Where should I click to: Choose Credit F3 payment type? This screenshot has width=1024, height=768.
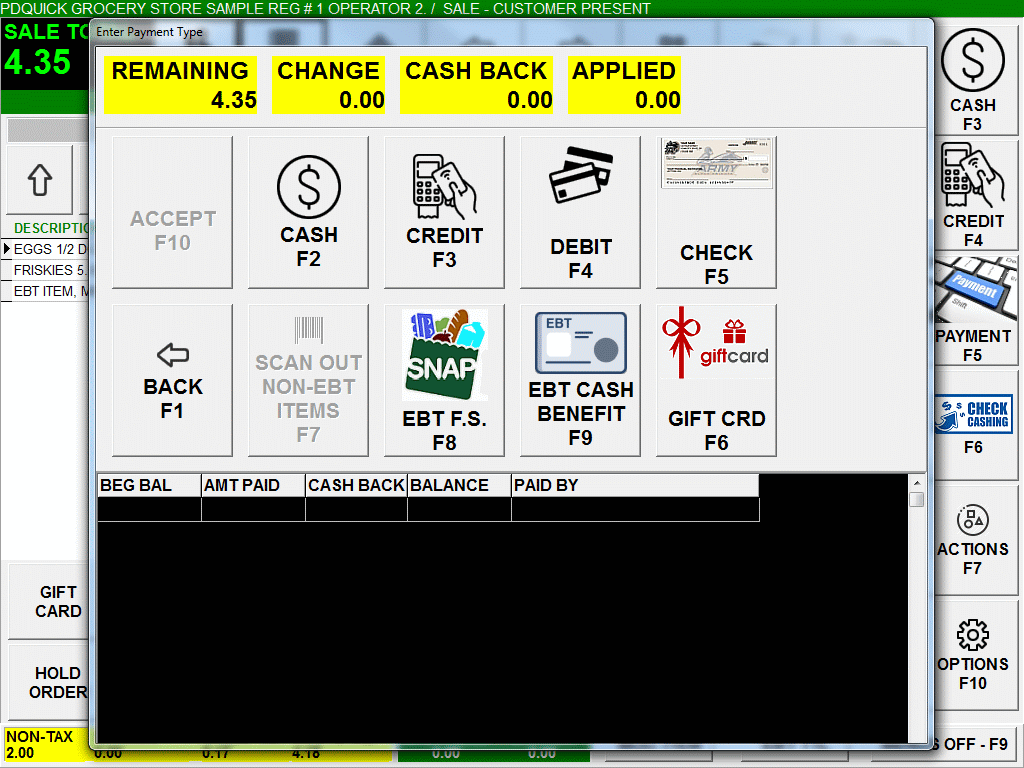click(444, 212)
